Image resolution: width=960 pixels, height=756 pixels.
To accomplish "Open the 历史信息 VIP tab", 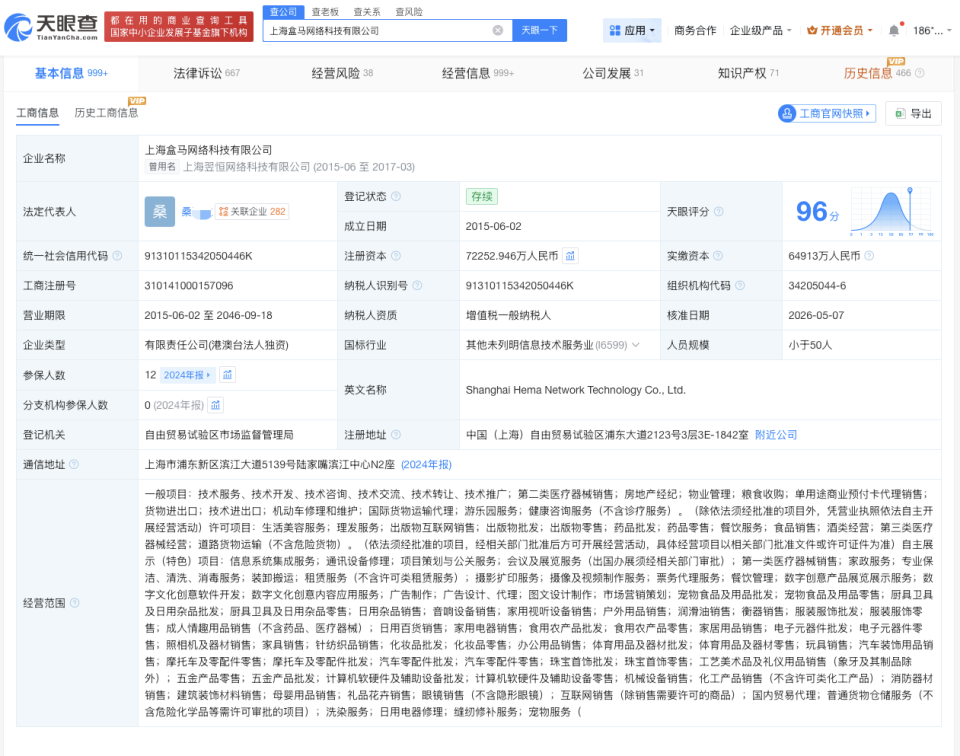I will click(877, 73).
